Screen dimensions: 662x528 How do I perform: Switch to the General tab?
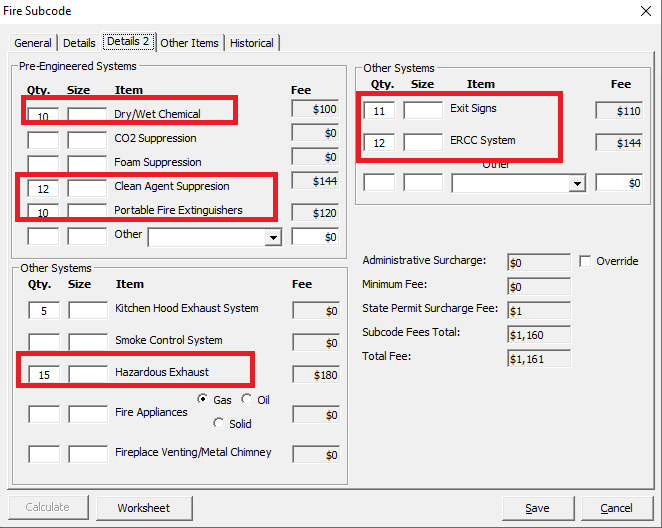(33, 43)
